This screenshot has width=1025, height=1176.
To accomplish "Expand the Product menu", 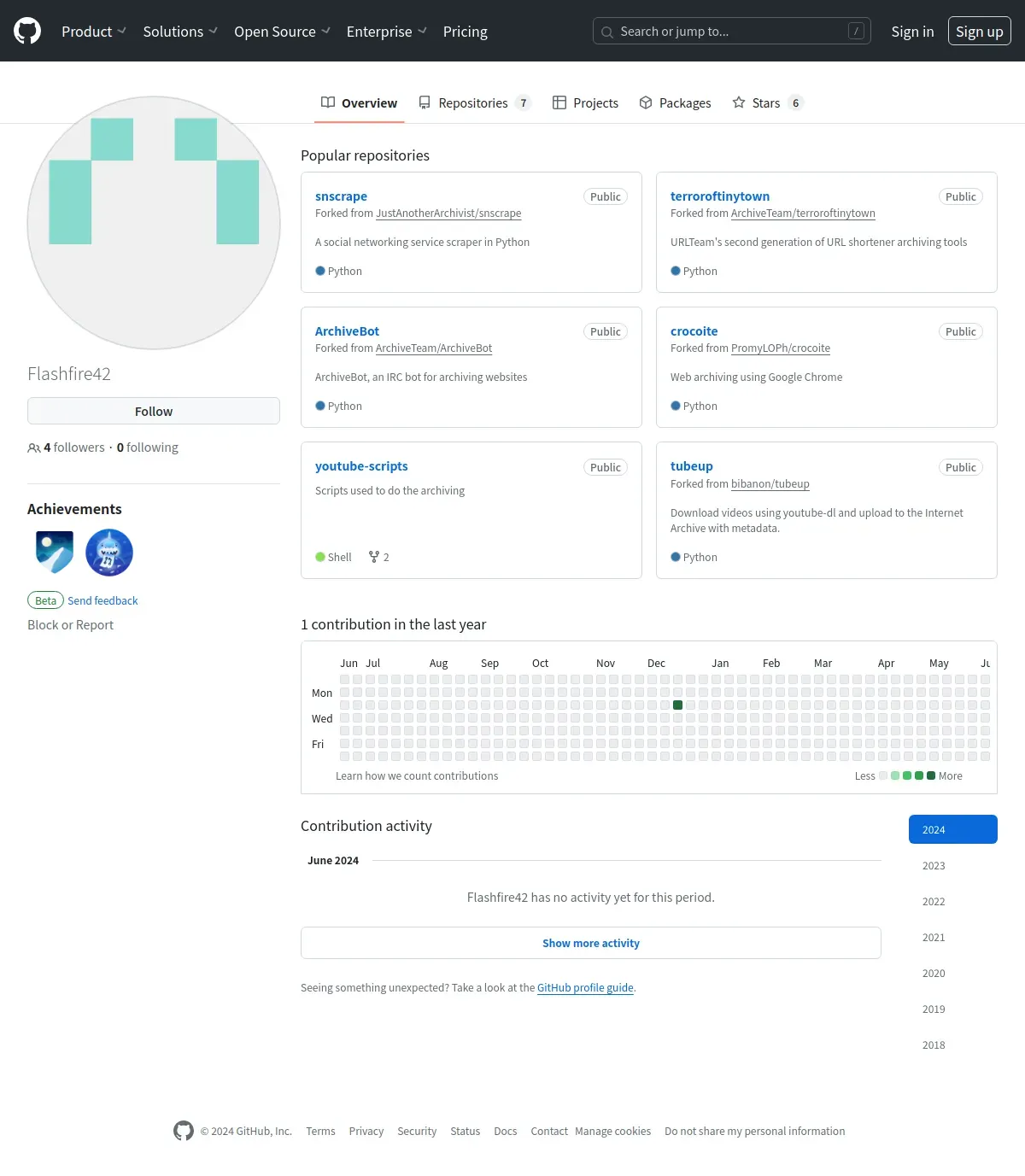I will pyautogui.click(x=94, y=32).
